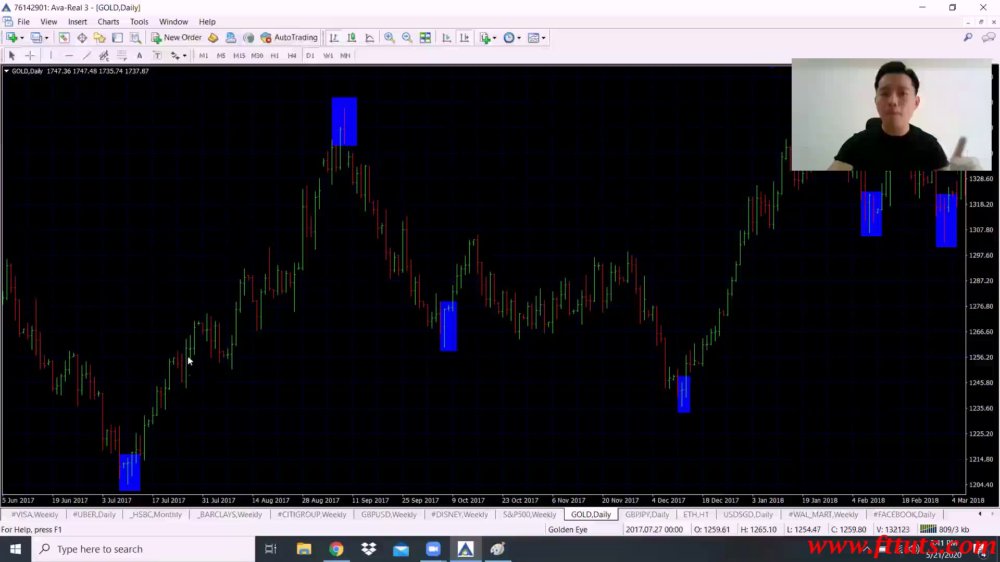The image size is (1000, 562).
Task: Expand the Templates dropdown arrow
Action: click(543, 38)
